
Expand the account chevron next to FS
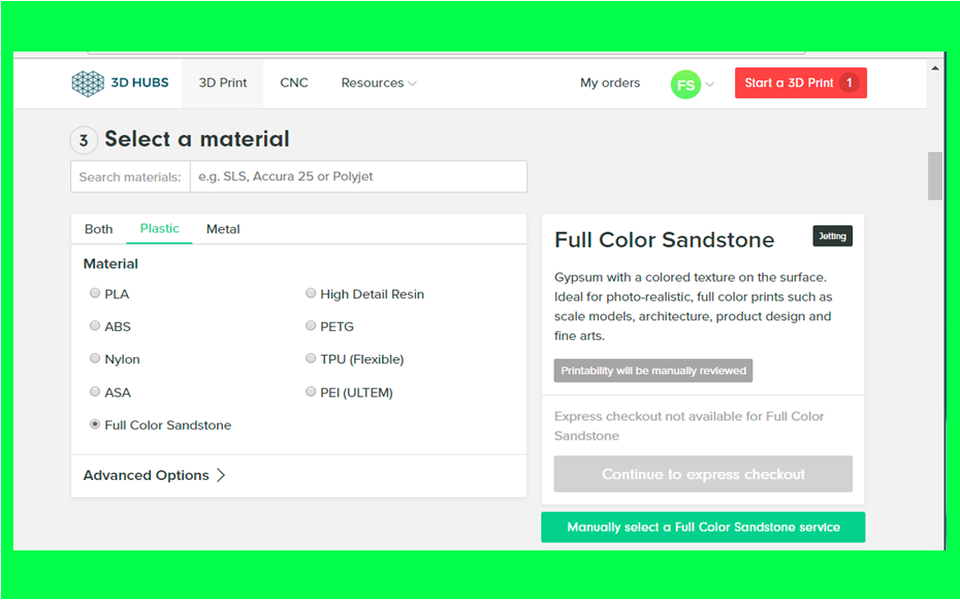(x=710, y=85)
